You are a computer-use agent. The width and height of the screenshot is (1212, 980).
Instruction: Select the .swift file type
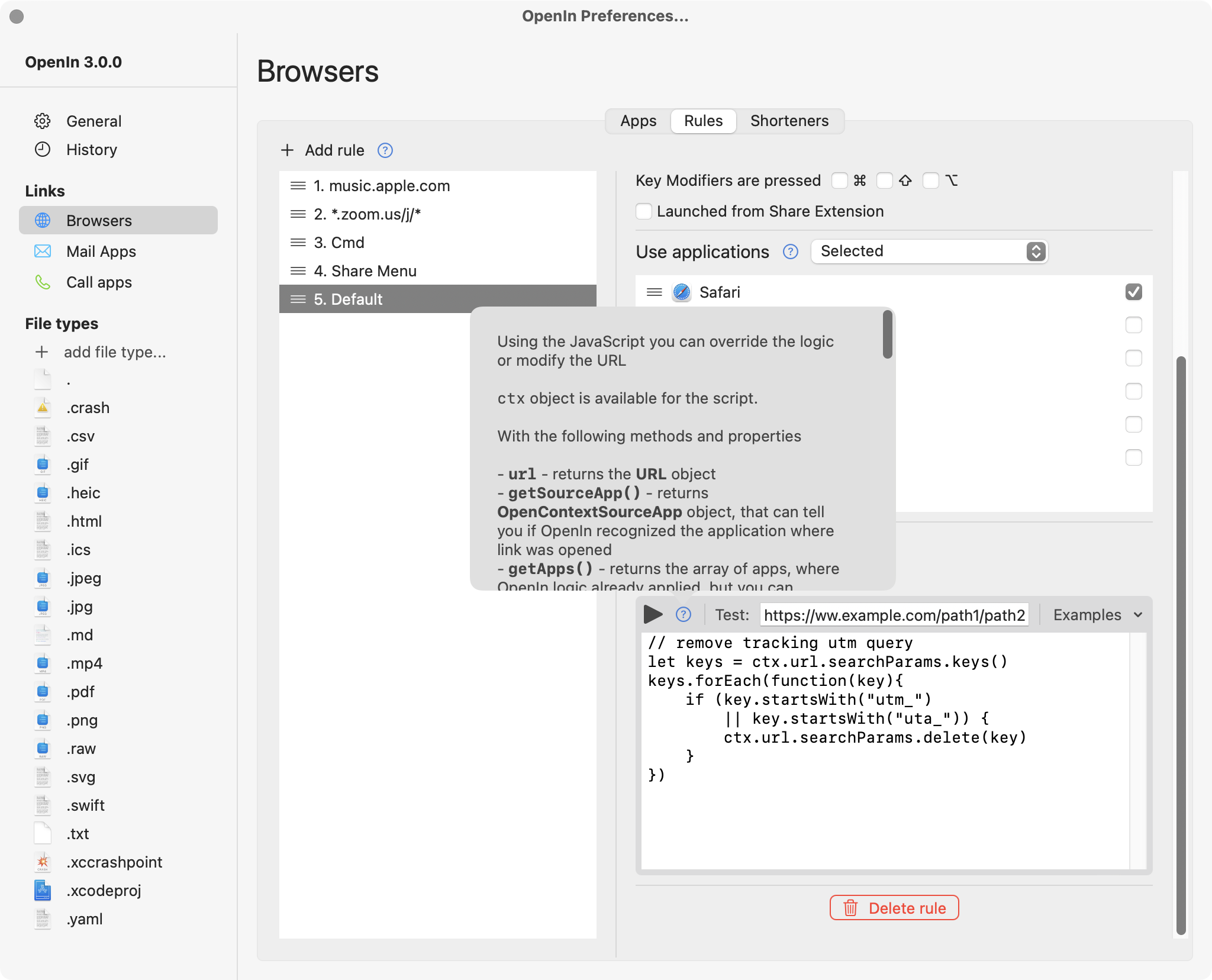pyautogui.click(x=85, y=805)
